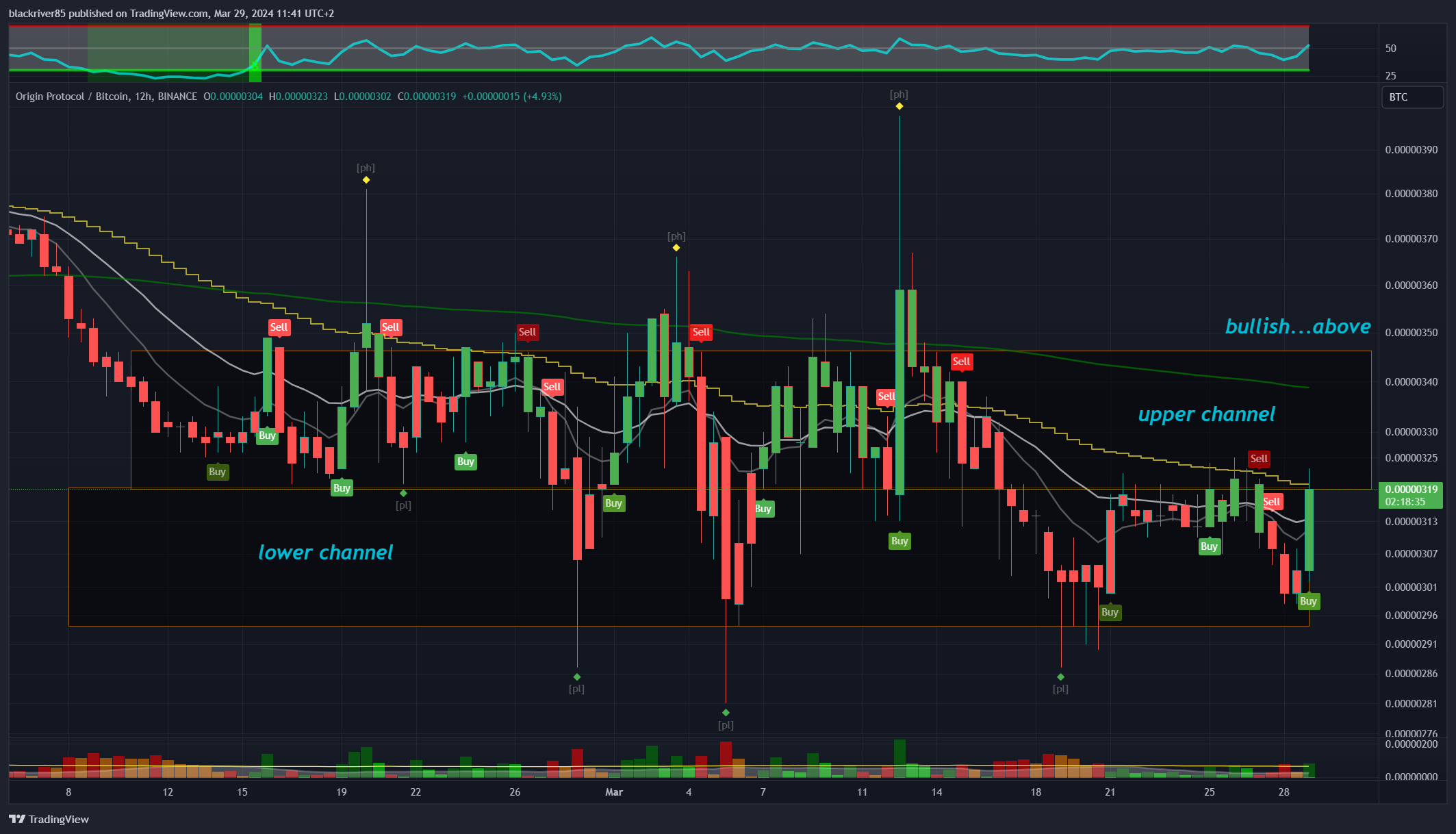Click the date label 12 on the time axis

[x=168, y=792]
